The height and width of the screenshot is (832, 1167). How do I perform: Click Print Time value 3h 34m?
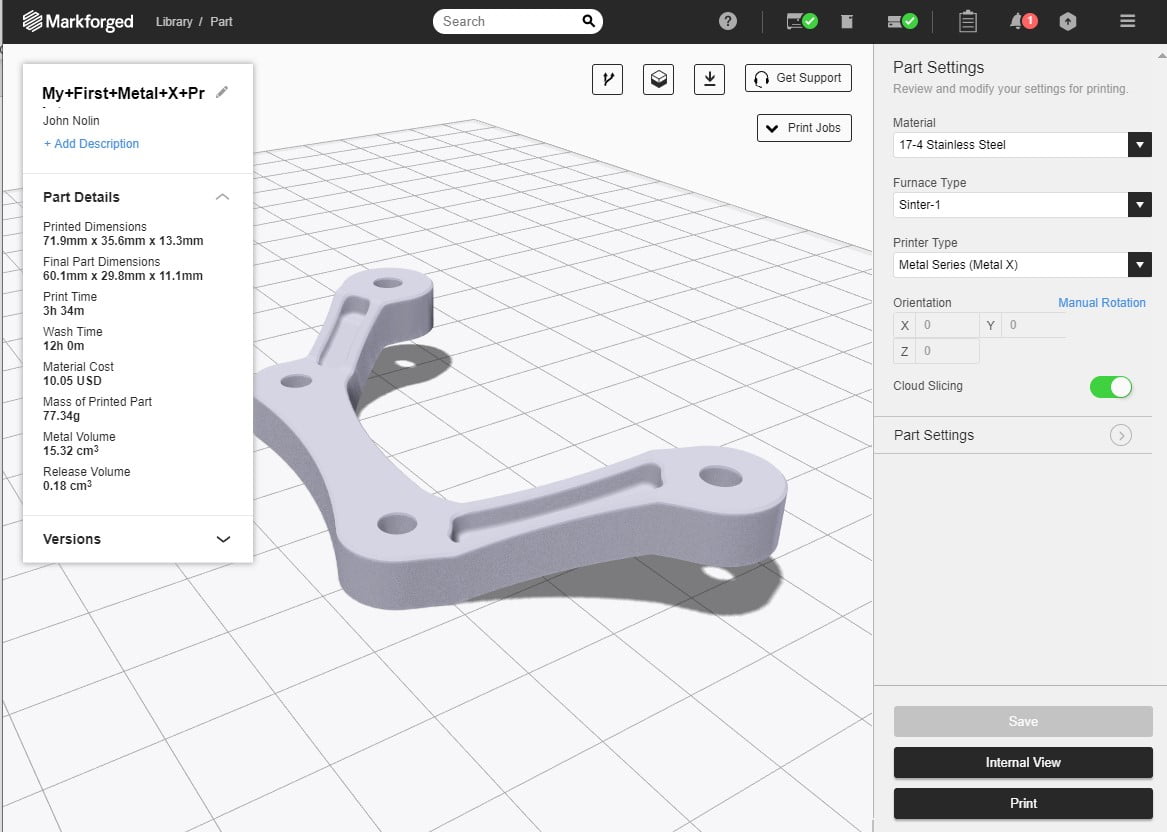(x=63, y=311)
